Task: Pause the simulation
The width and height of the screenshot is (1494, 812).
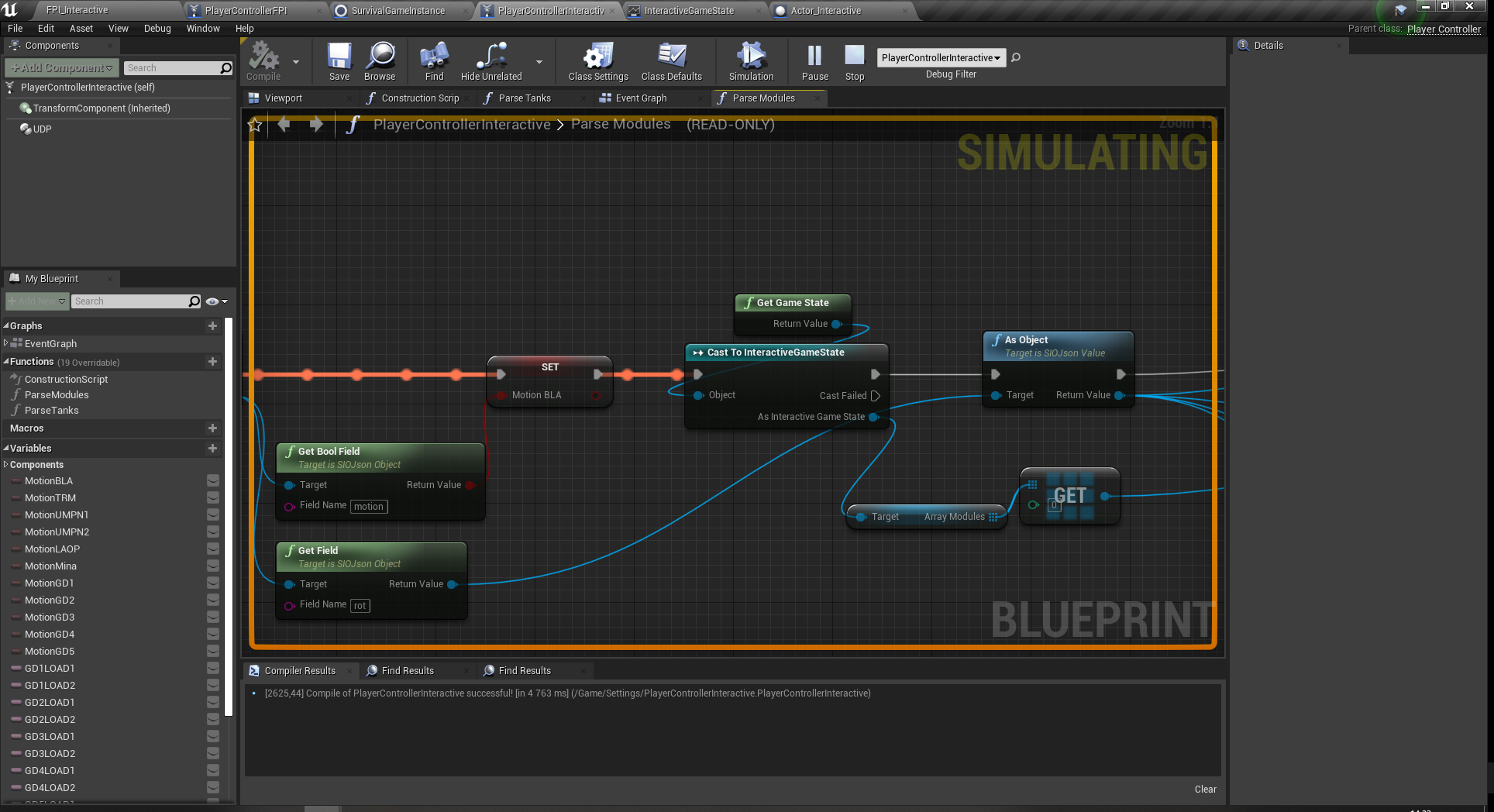Action: (814, 61)
